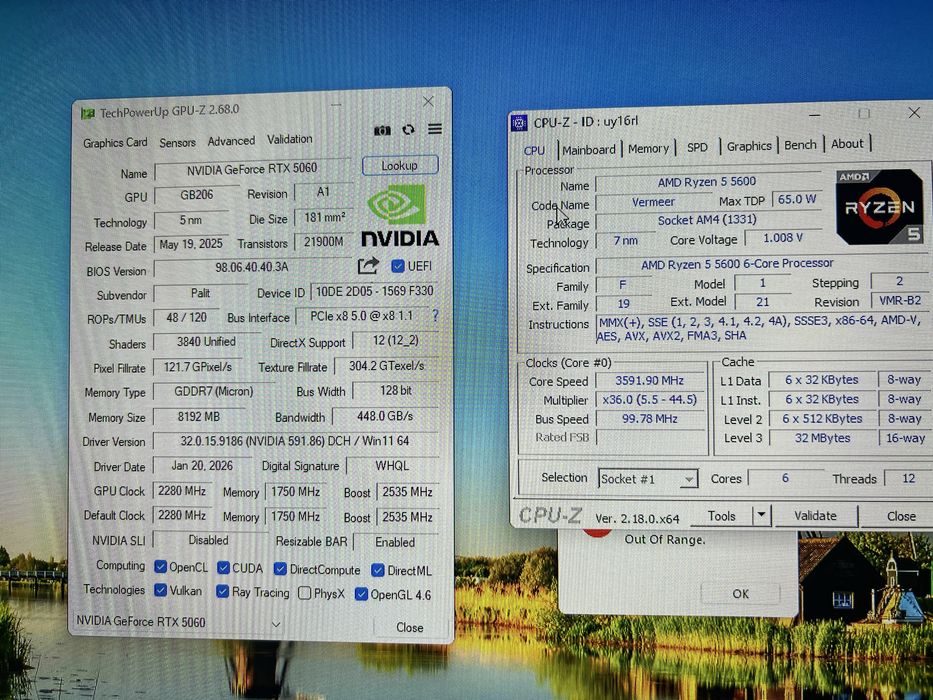Click OK in the Out Of Range dialog
The width and height of the screenshot is (933, 700).
click(x=741, y=593)
